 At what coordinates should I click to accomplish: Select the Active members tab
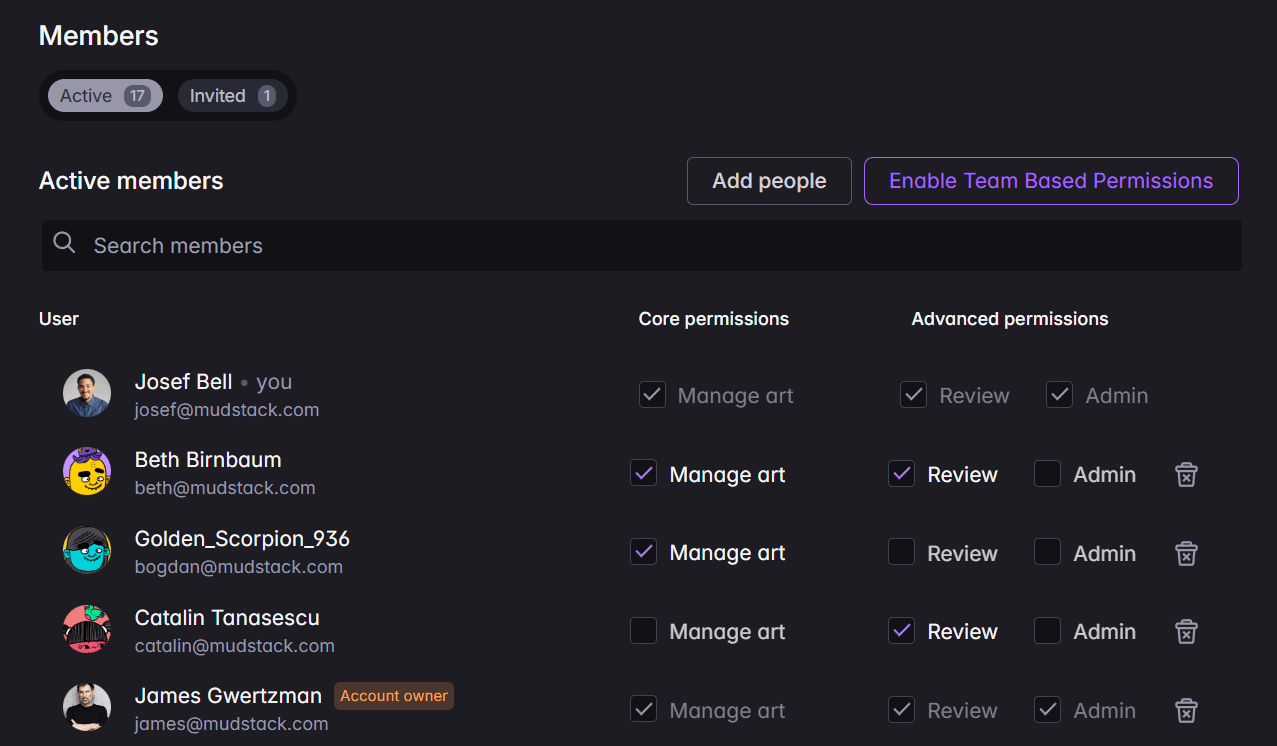104,95
